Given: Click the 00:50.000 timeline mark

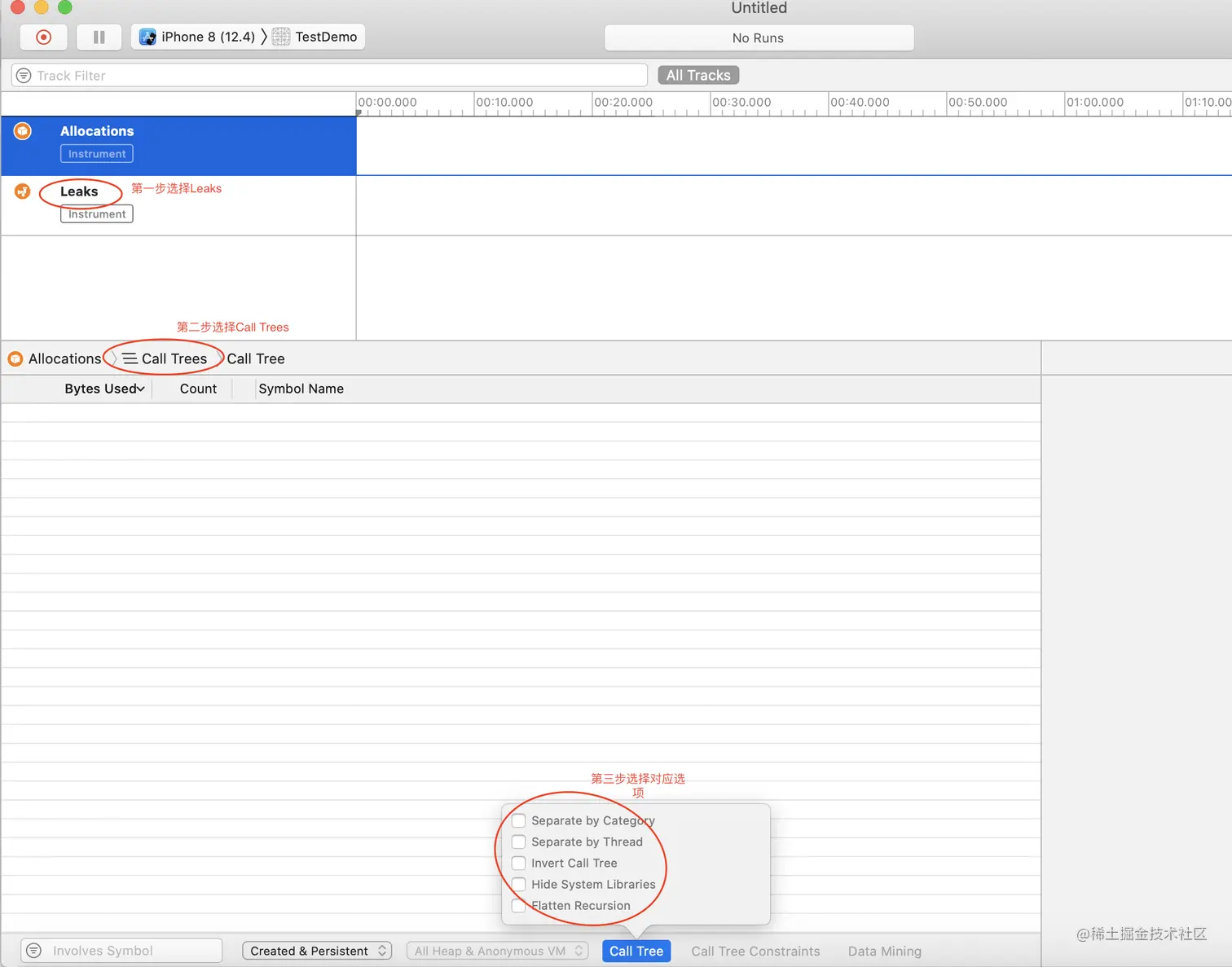Looking at the screenshot, I should coord(978,102).
